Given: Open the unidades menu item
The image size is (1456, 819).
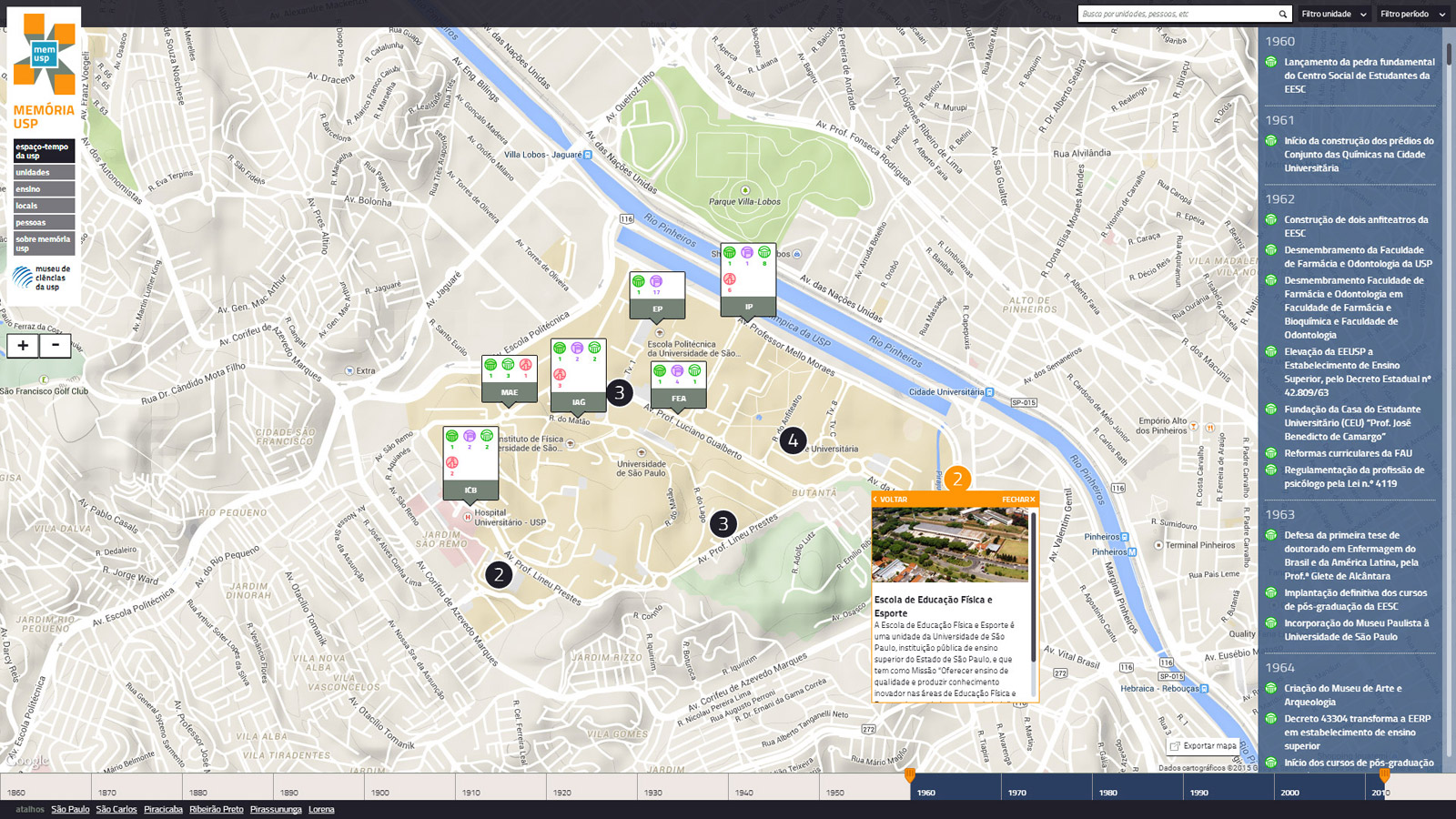Looking at the screenshot, I should tap(44, 172).
